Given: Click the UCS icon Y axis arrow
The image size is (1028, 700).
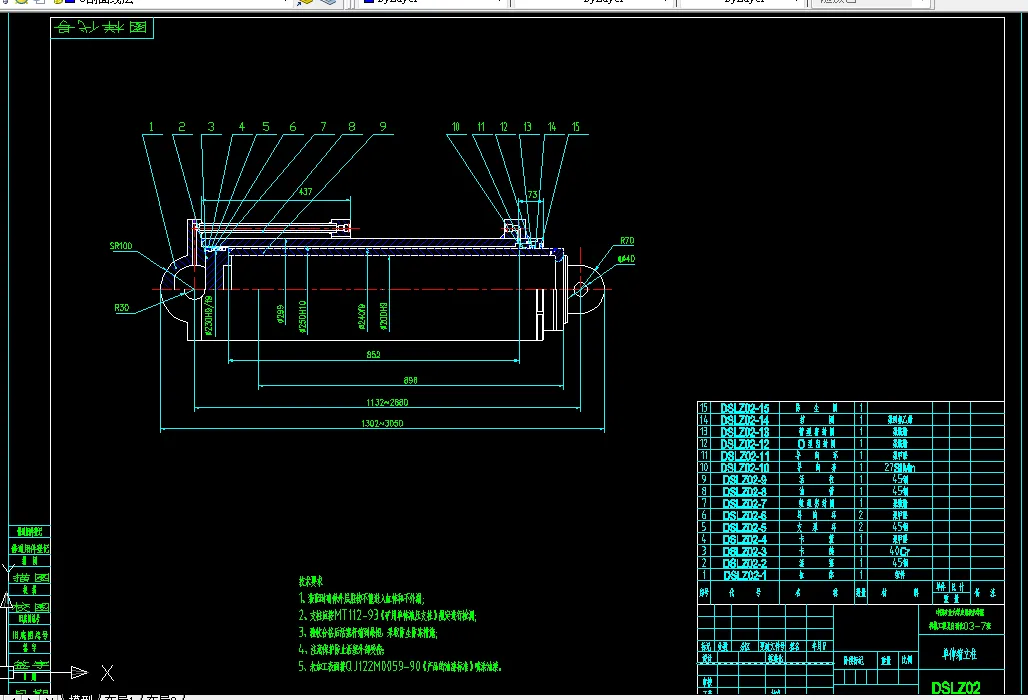Looking at the screenshot, I should click(5, 601).
